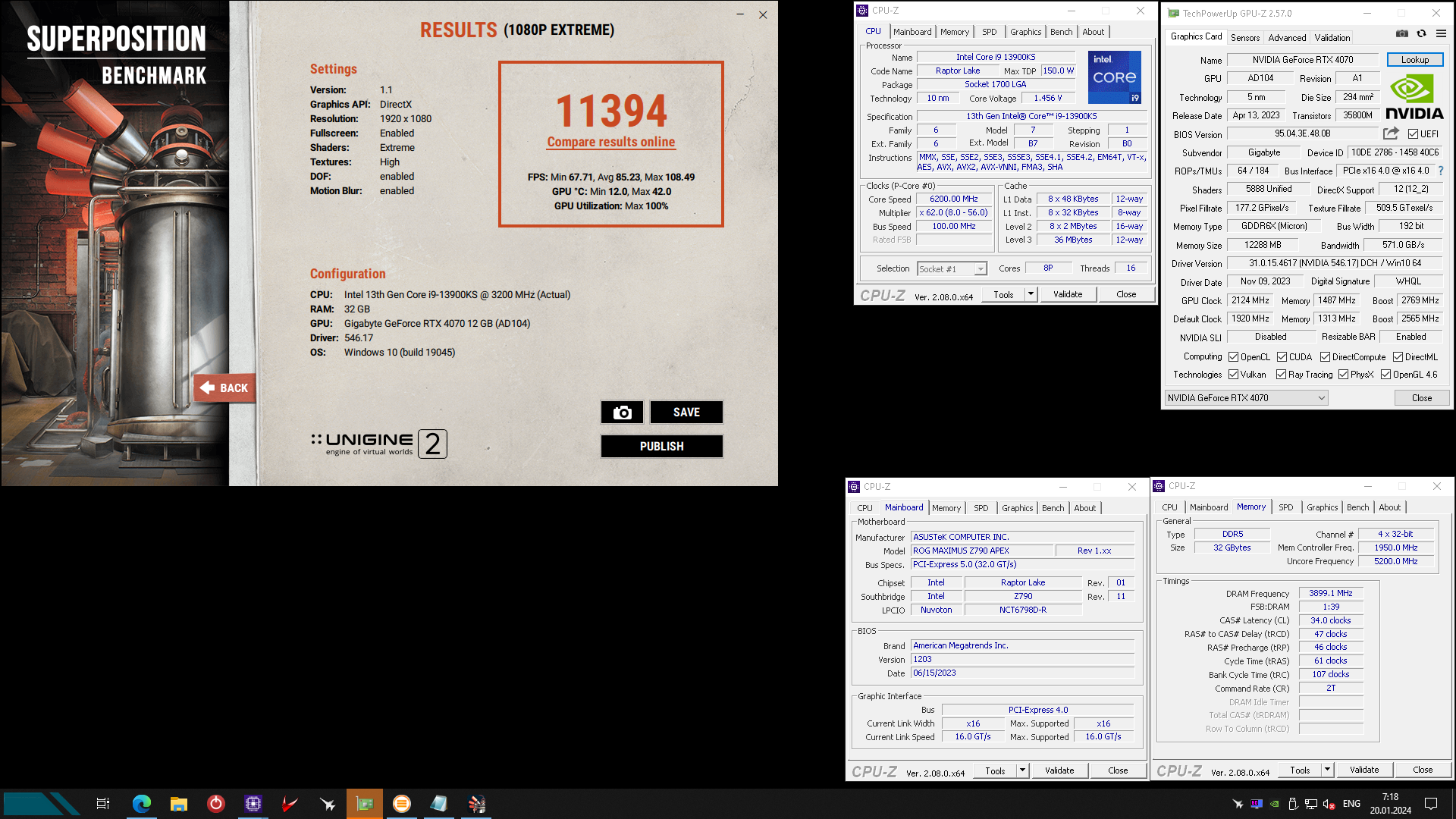Toggle the OpenCL checkbox

point(1233,357)
